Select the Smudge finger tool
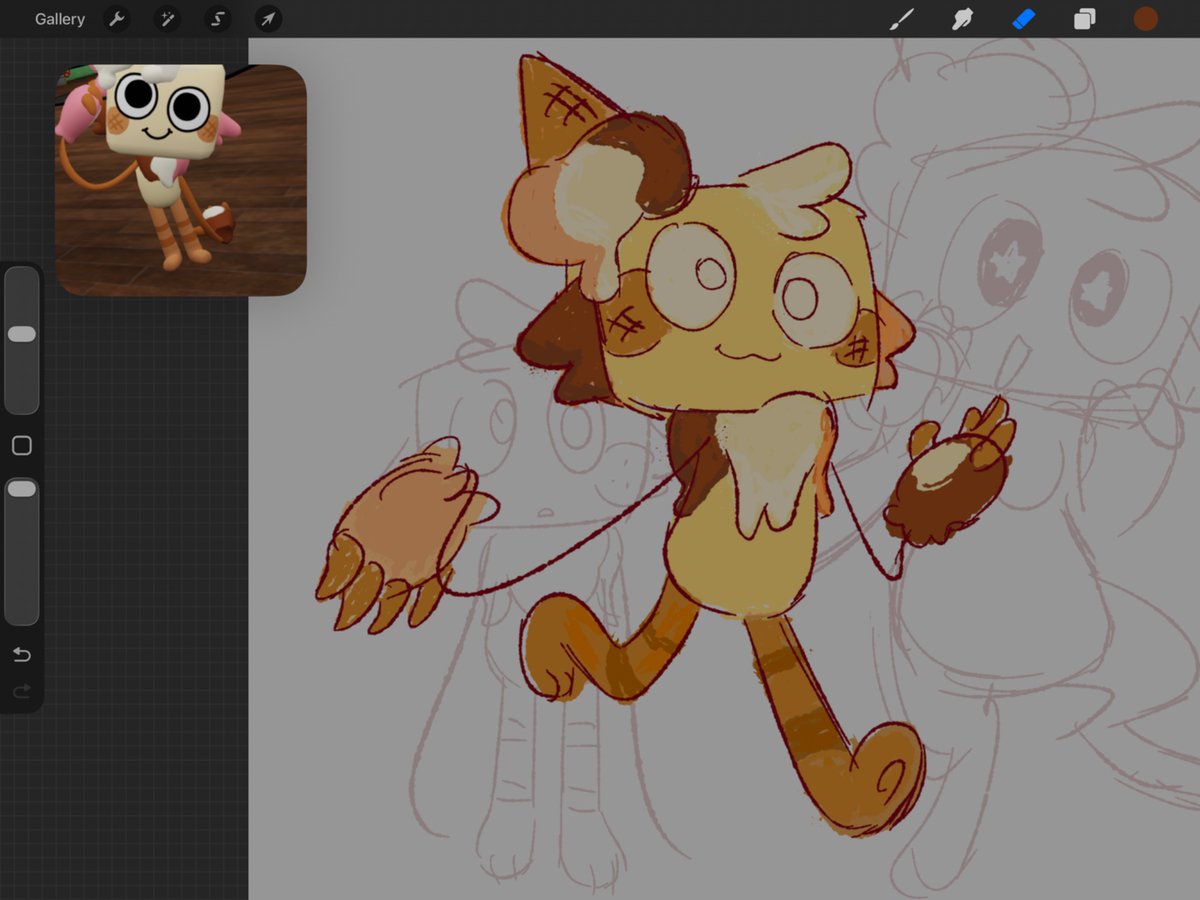Image resolution: width=1200 pixels, height=900 pixels. click(x=962, y=19)
